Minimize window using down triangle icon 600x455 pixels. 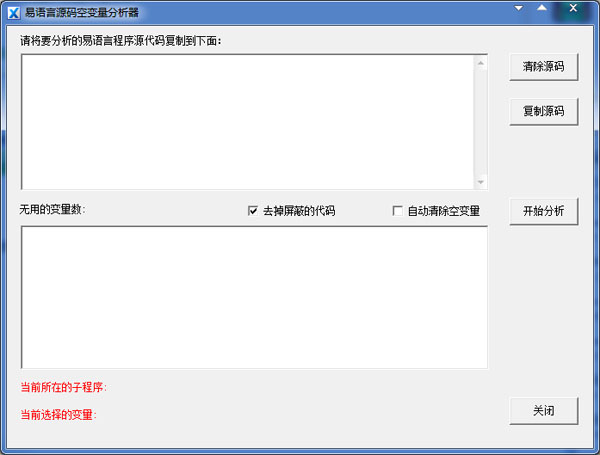518,8
